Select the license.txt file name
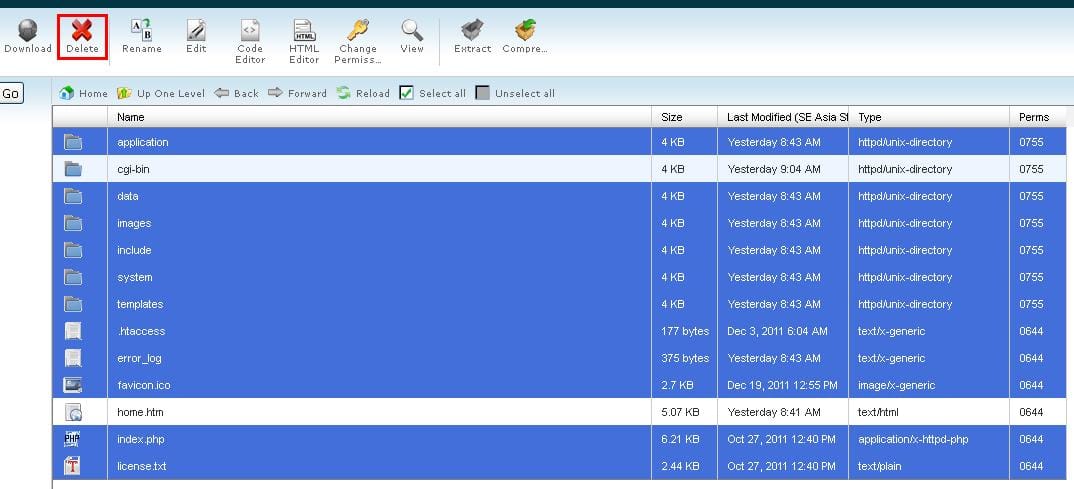 click(x=142, y=466)
